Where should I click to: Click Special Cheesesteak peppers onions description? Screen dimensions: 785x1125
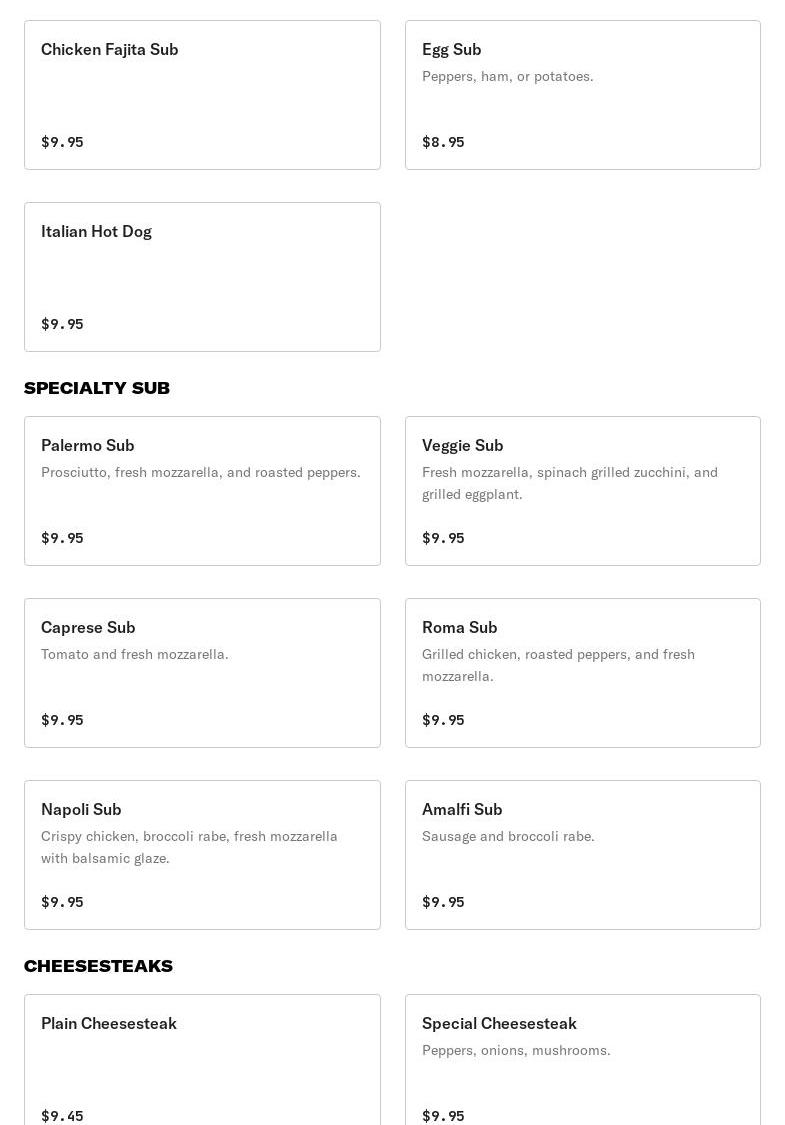516,1050
